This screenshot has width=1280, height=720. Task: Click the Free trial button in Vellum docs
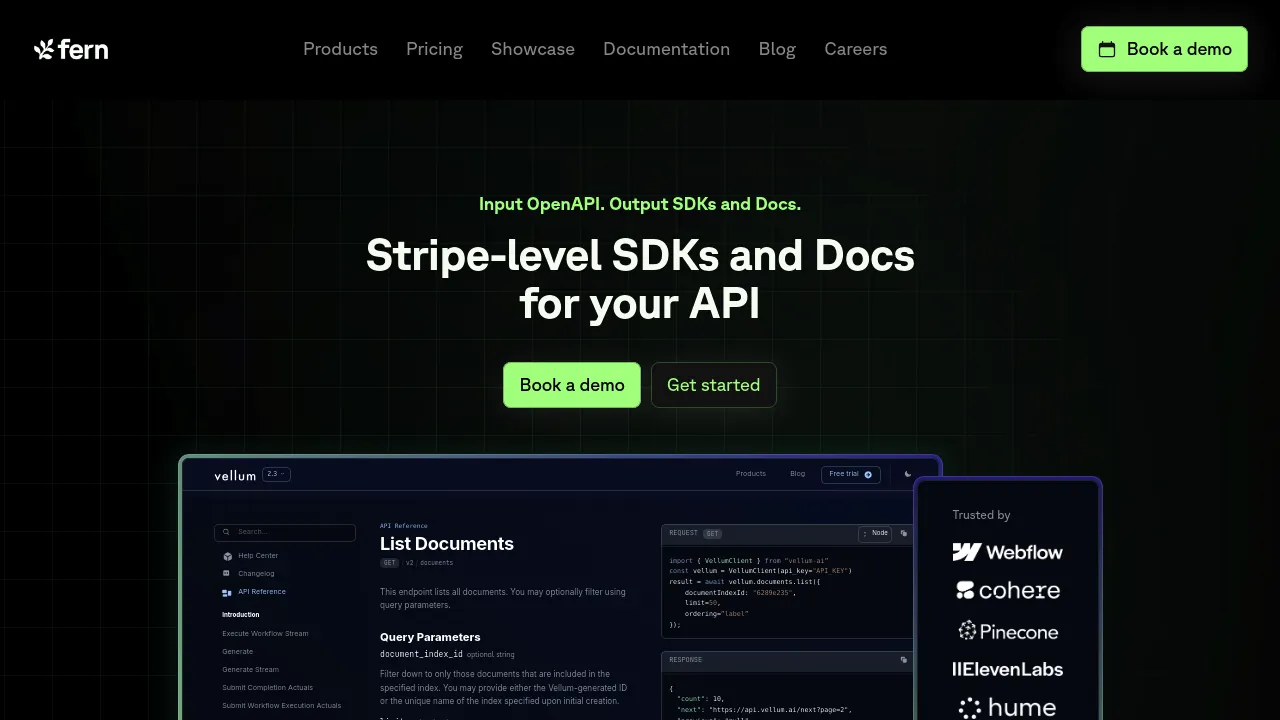[851, 475]
